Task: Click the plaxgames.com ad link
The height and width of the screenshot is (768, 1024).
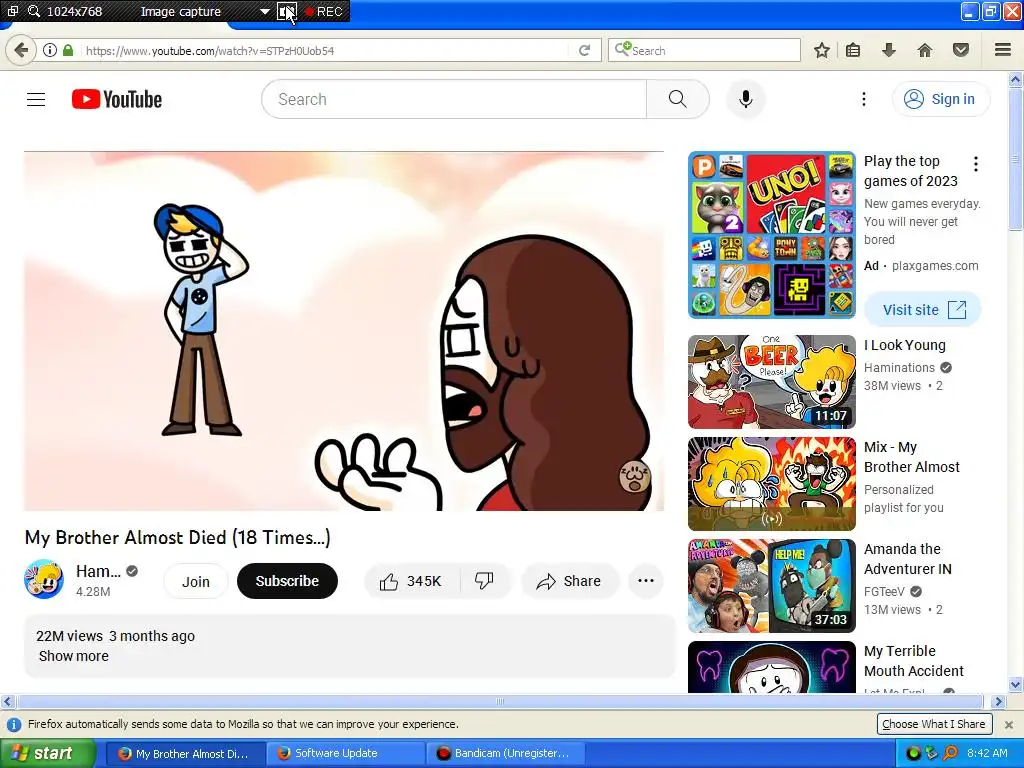Action: (x=935, y=266)
